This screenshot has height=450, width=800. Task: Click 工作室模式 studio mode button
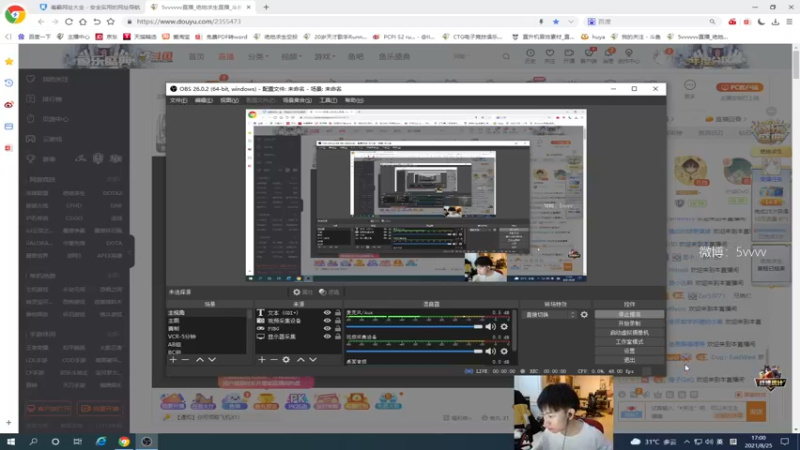point(630,342)
